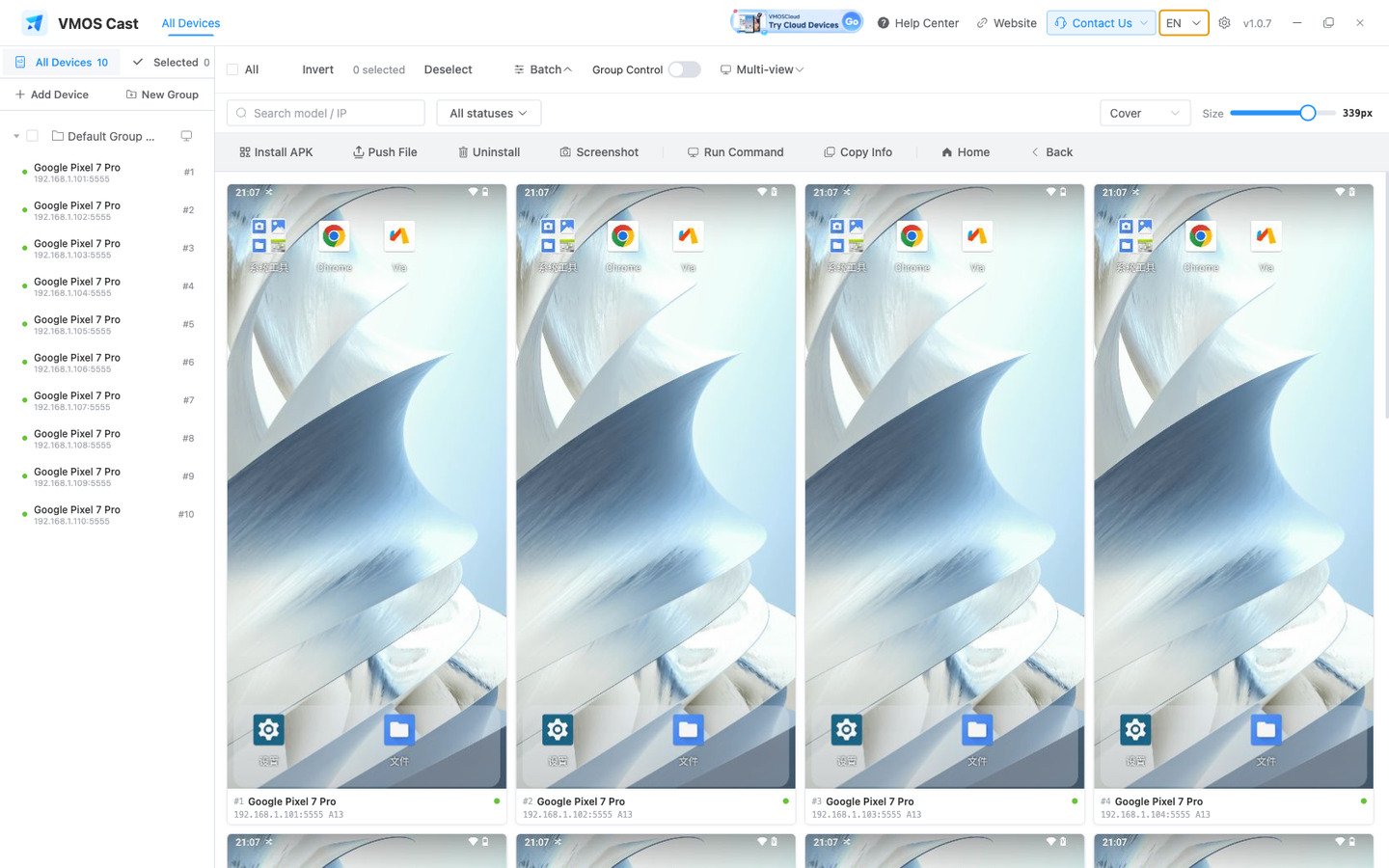Select device #1 at 192.168.1.101:5555
1389x868 pixels.
tap(107, 173)
